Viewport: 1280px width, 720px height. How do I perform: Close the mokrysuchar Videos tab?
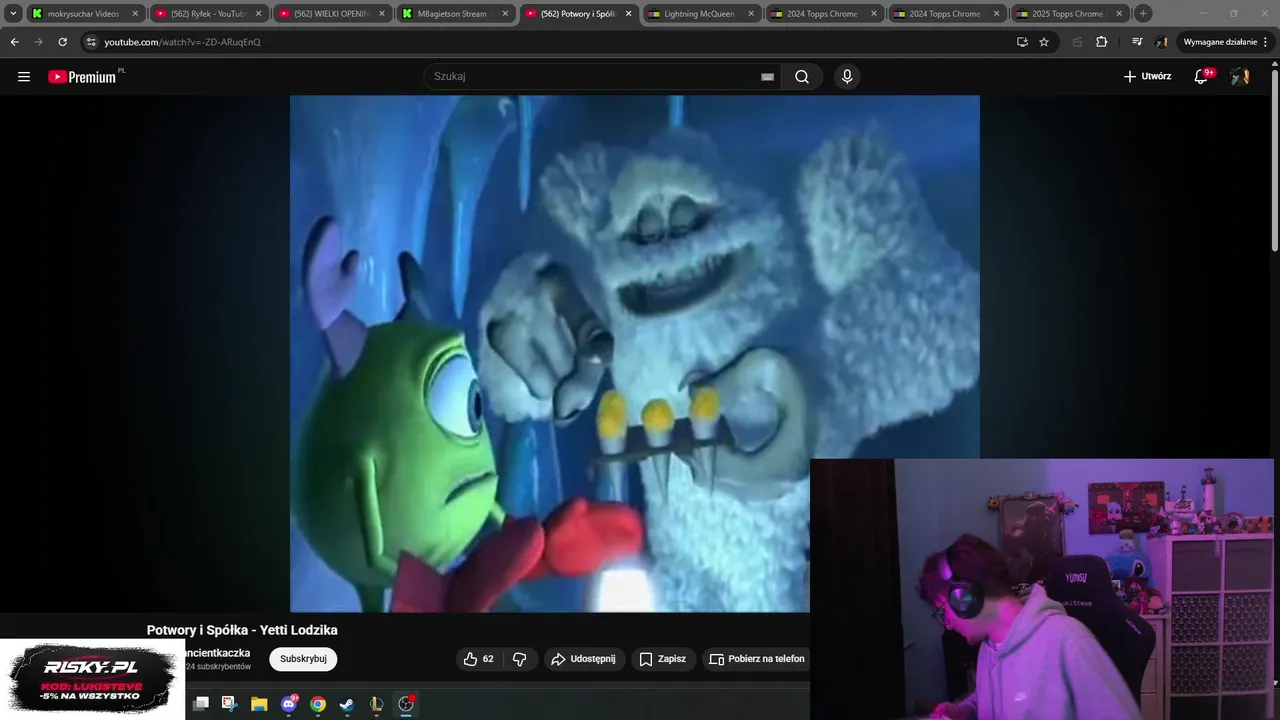135,14
